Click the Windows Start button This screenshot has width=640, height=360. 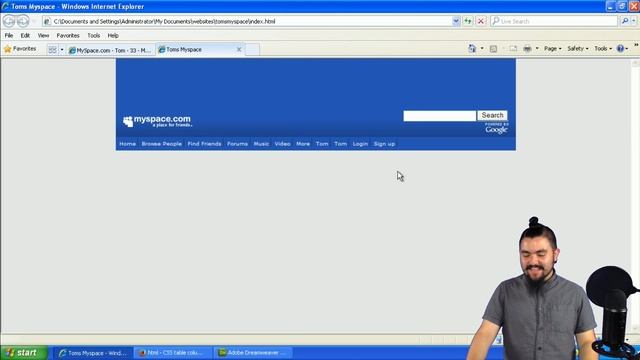(24, 353)
